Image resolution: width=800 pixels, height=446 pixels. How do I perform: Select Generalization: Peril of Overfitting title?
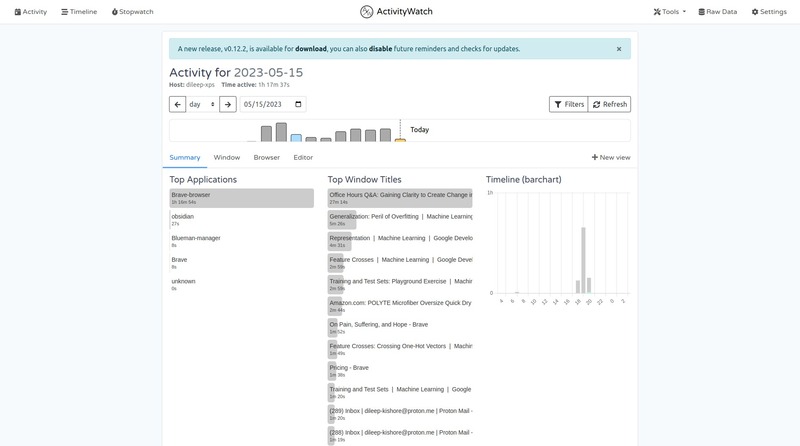[400, 219]
